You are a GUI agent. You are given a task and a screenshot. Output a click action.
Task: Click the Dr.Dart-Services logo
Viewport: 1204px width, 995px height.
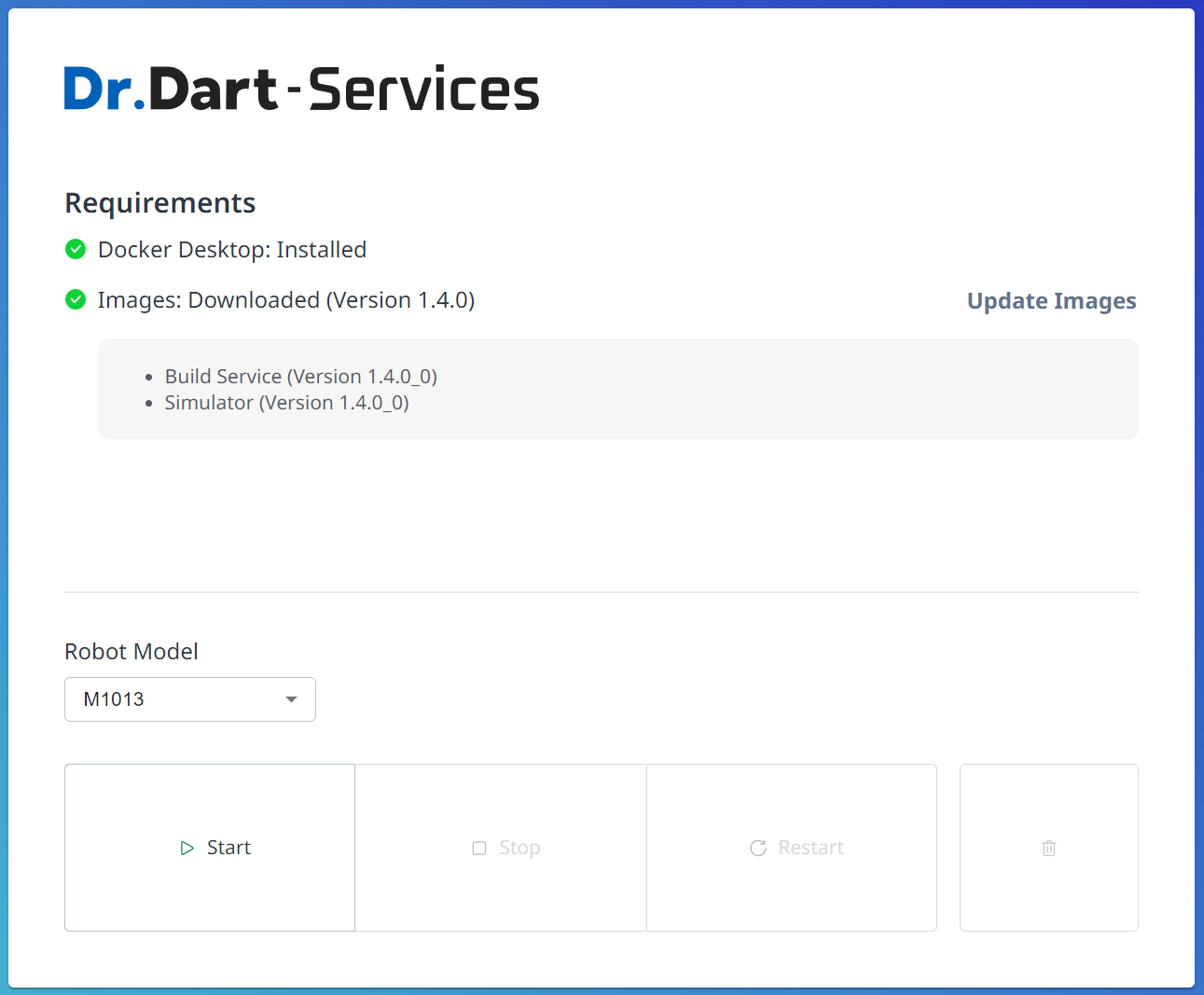click(x=302, y=89)
